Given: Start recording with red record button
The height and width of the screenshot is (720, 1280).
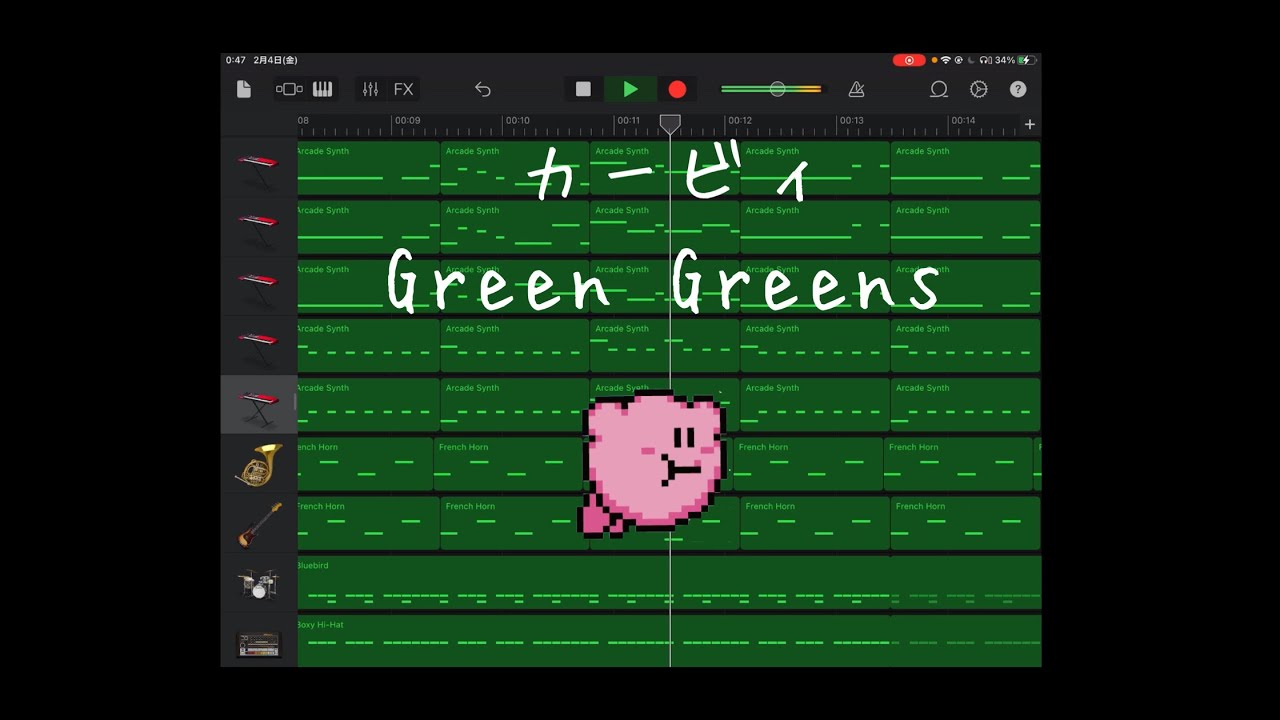Looking at the screenshot, I should point(677,89).
